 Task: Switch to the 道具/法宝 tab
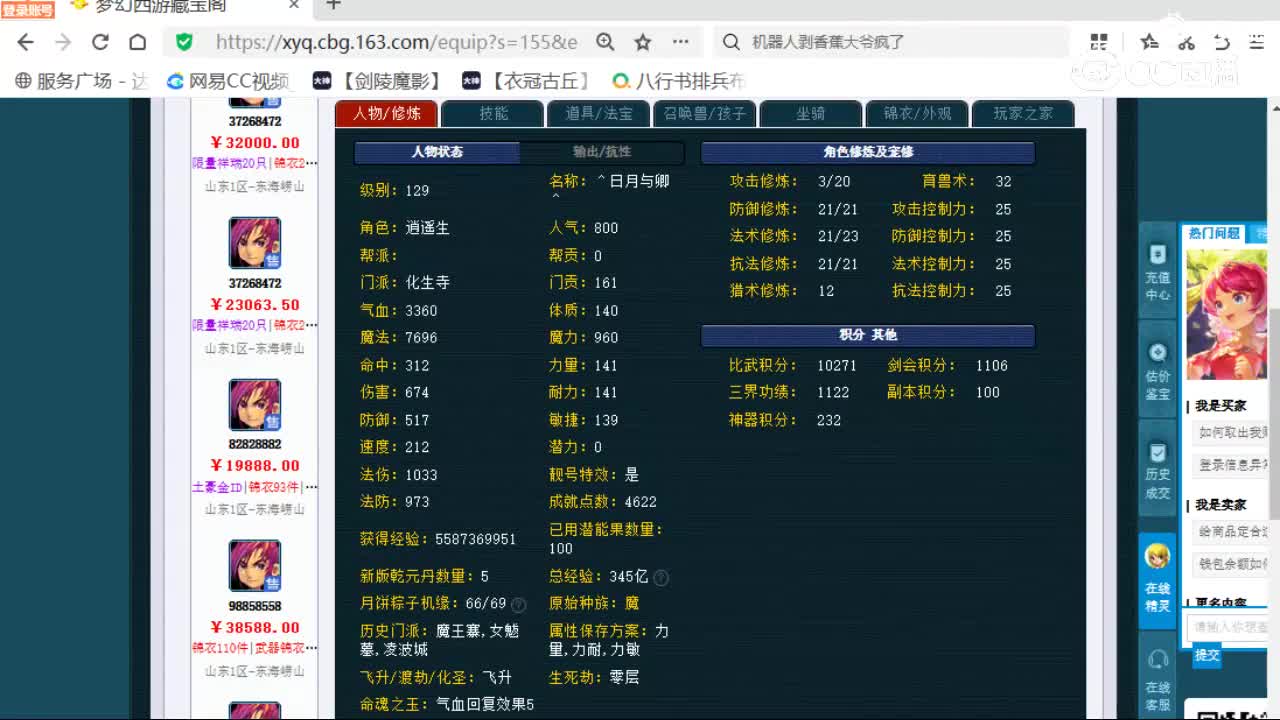(x=599, y=113)
